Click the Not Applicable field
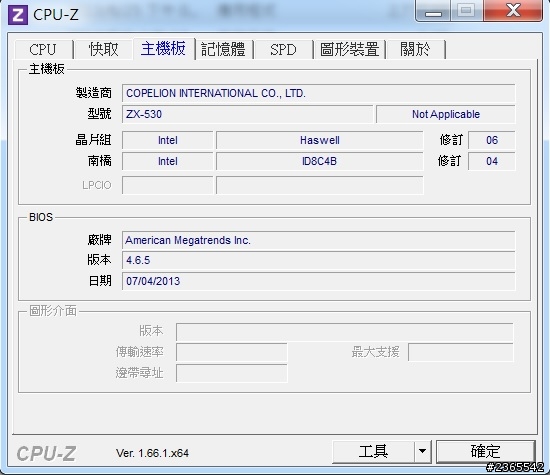Viewport: 550px width, 475px height. coord(445,114)
